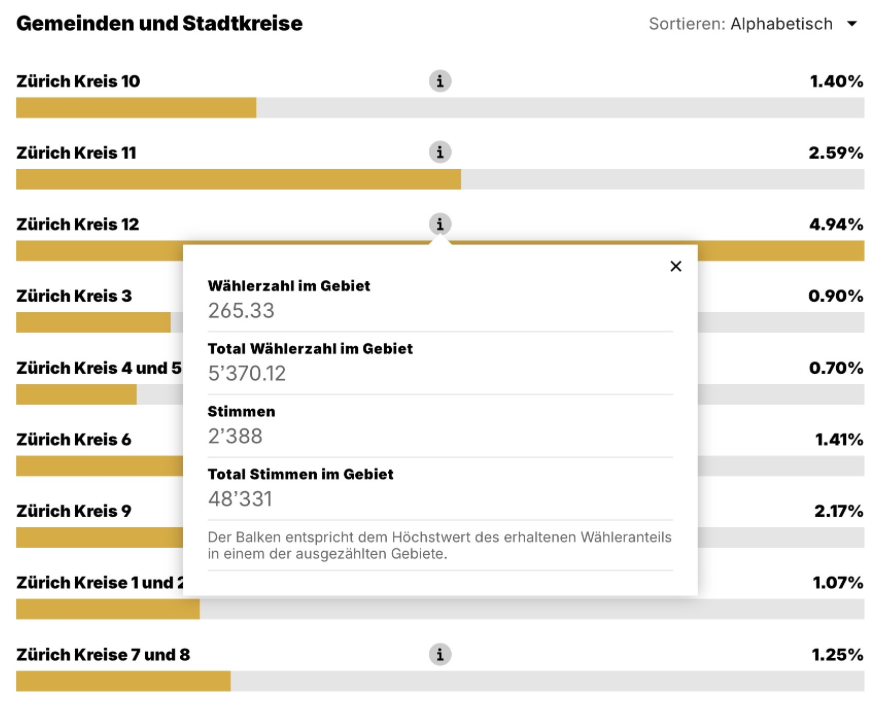This screenshot has height=714, width=880.
Task: Click the Zürich Kreis 6 label
Action: 74,439
